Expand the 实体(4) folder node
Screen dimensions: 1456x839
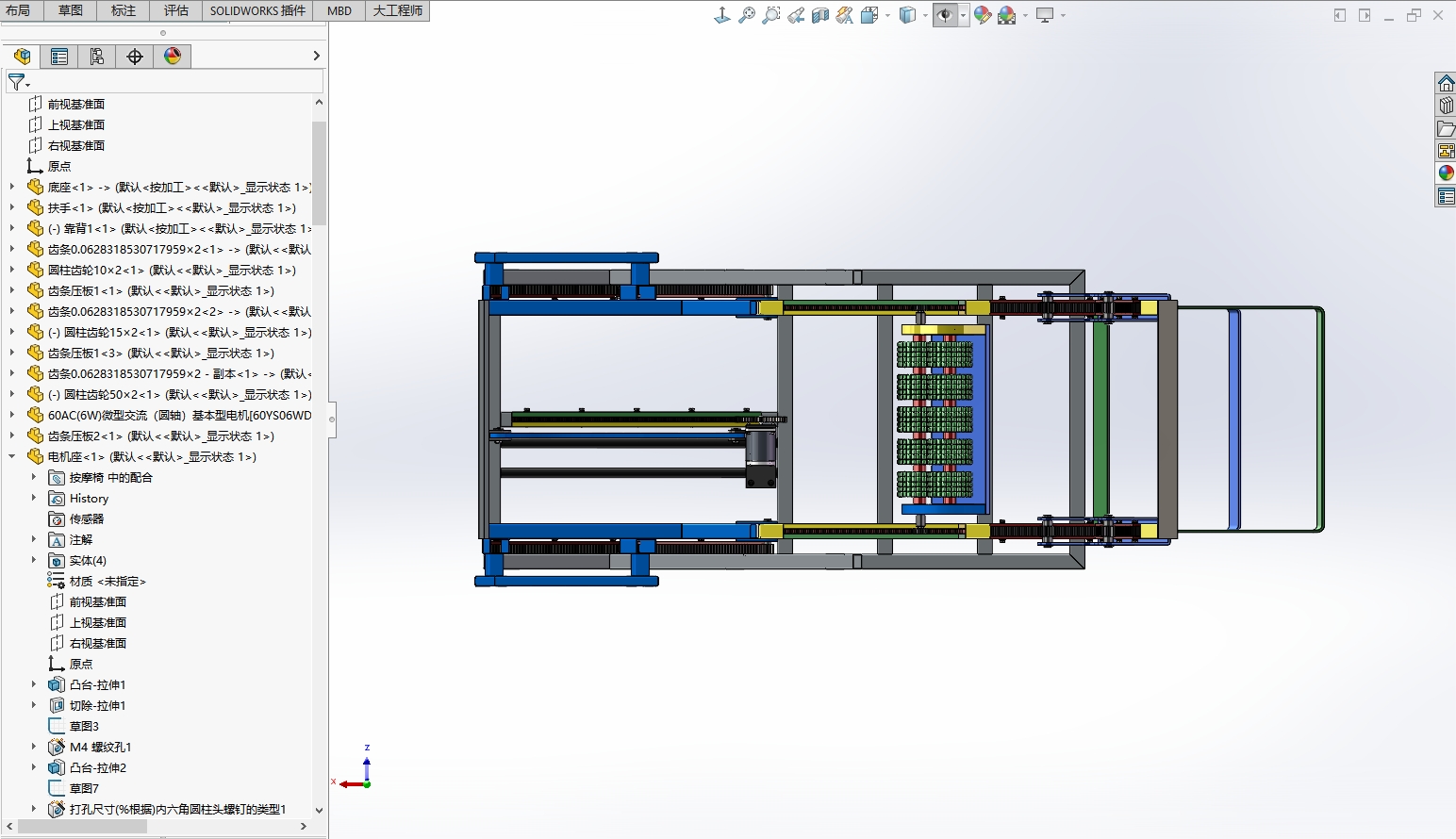tap(34, 560)
